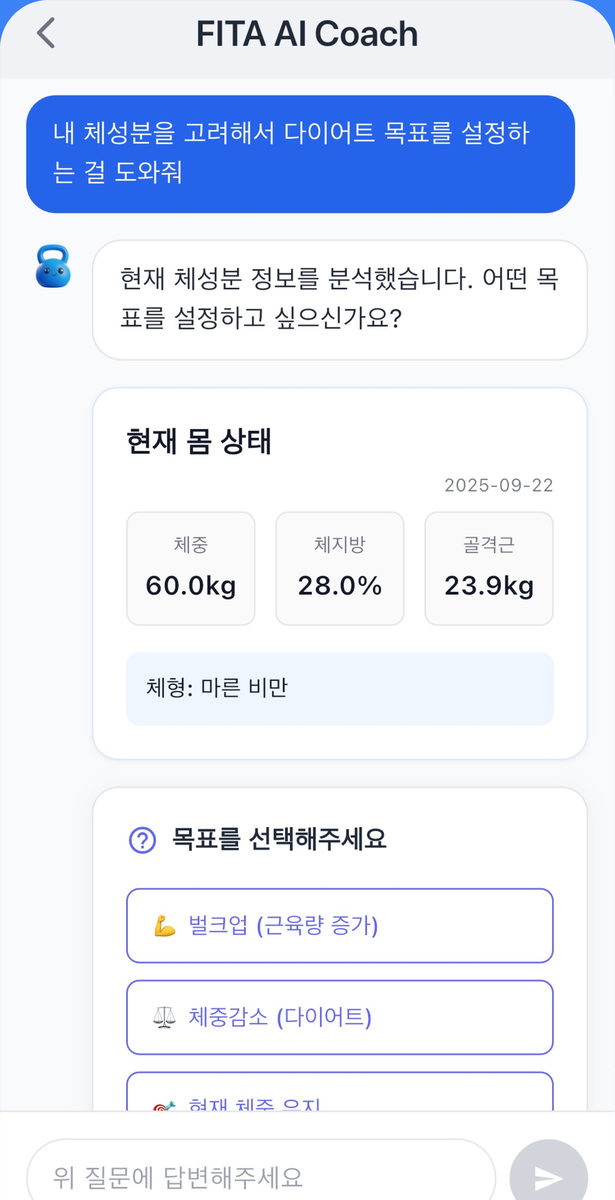Tap the FITA AI Coach title
The width and height of the screenshot is (615, 1200).
[307, 34]
